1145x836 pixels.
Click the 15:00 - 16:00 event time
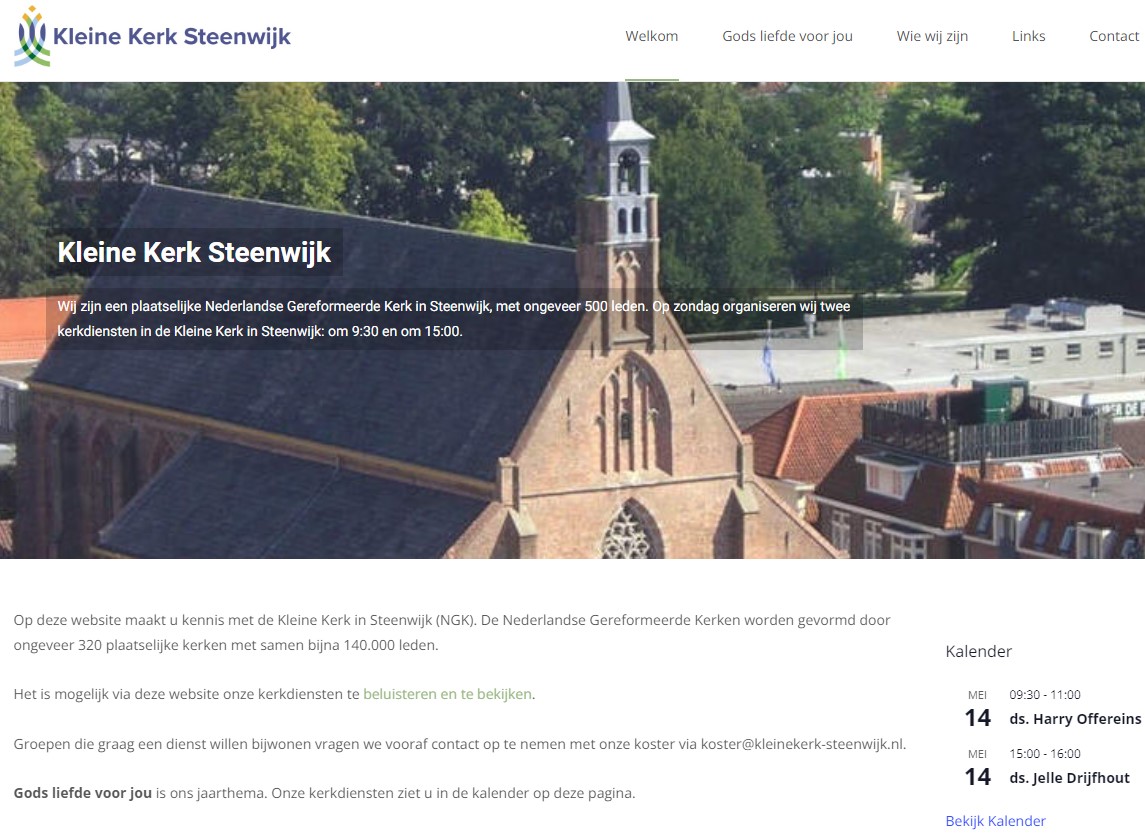coord(1045,754)
